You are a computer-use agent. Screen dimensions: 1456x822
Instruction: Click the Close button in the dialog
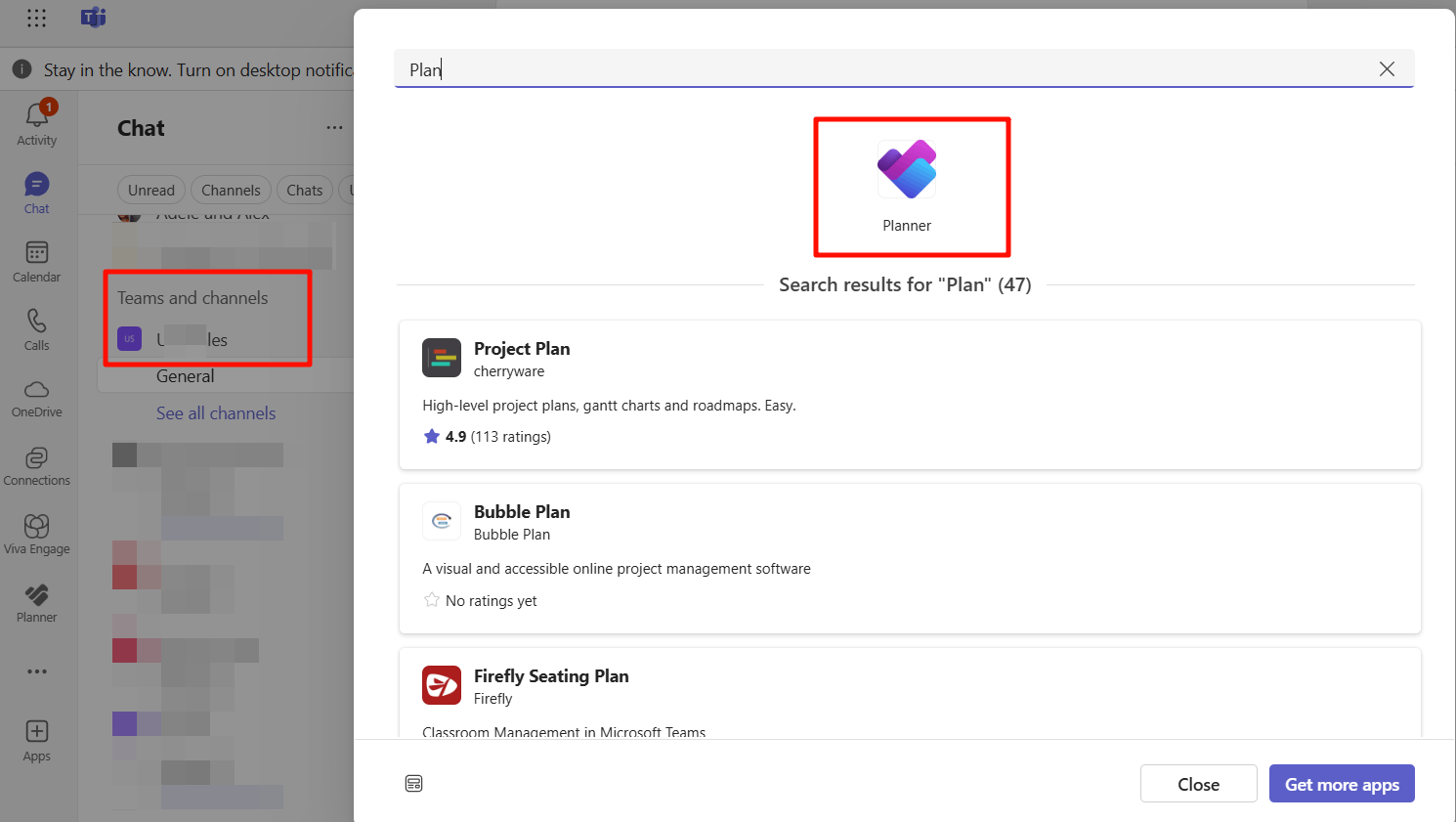[1199, 784]
